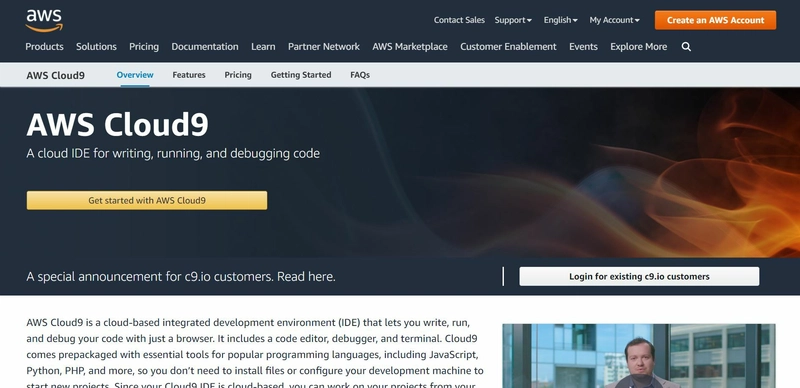Open the FAQs tab
800x388 pixels.
360,75
